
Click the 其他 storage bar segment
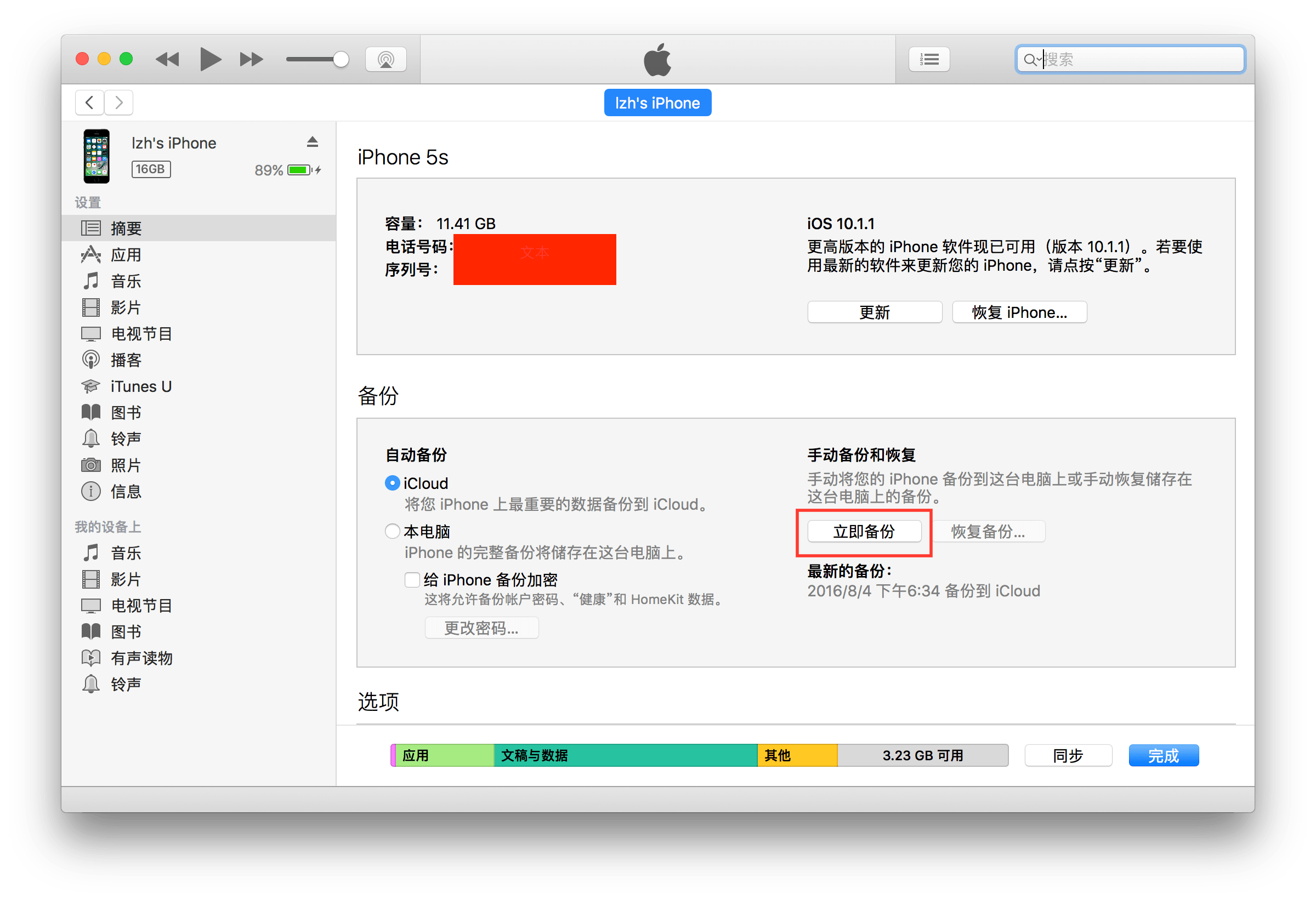click(797, 755)
